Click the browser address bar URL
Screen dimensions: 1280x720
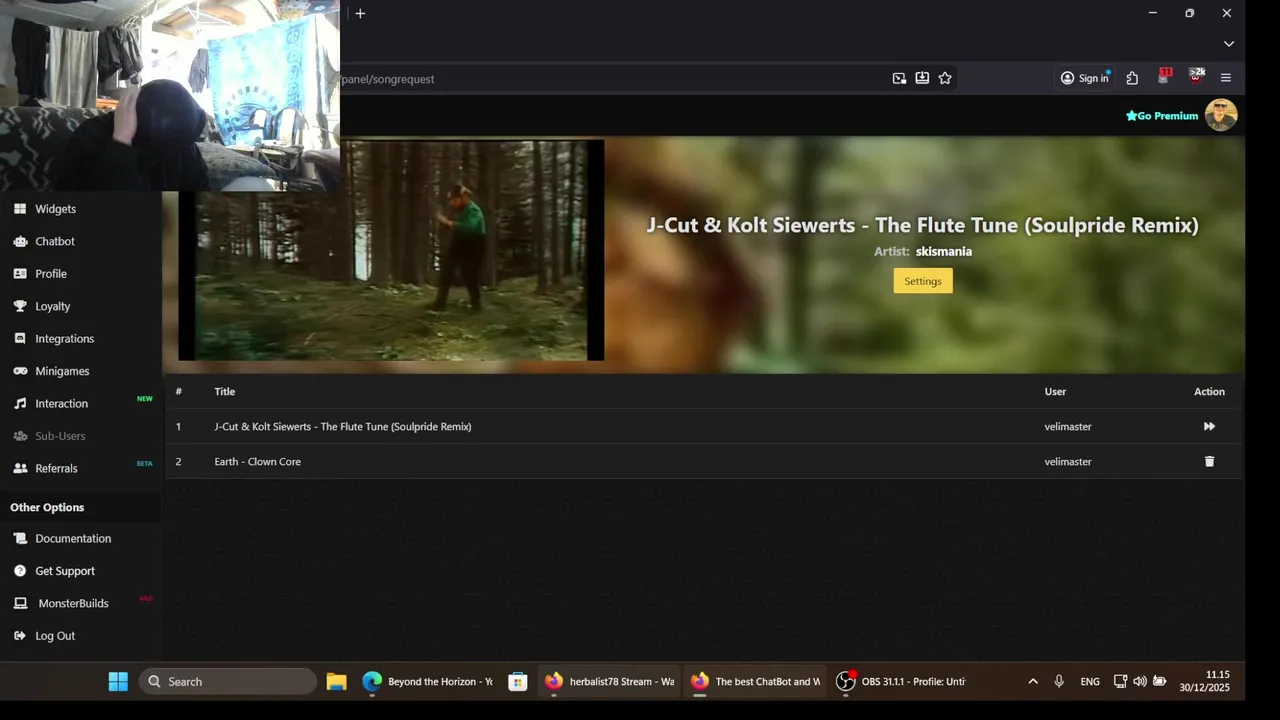(388, 79)
